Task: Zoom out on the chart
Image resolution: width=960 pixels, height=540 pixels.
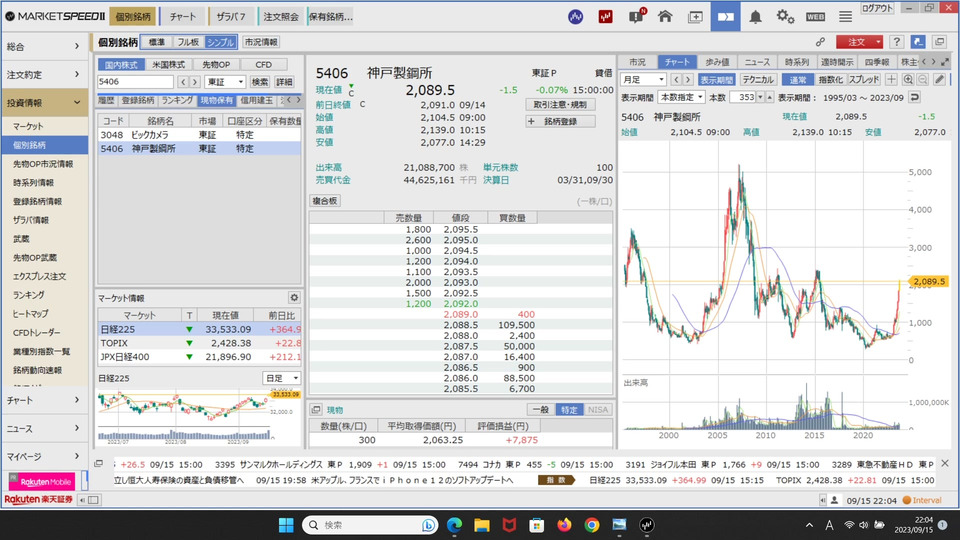Action: point(923,80)
